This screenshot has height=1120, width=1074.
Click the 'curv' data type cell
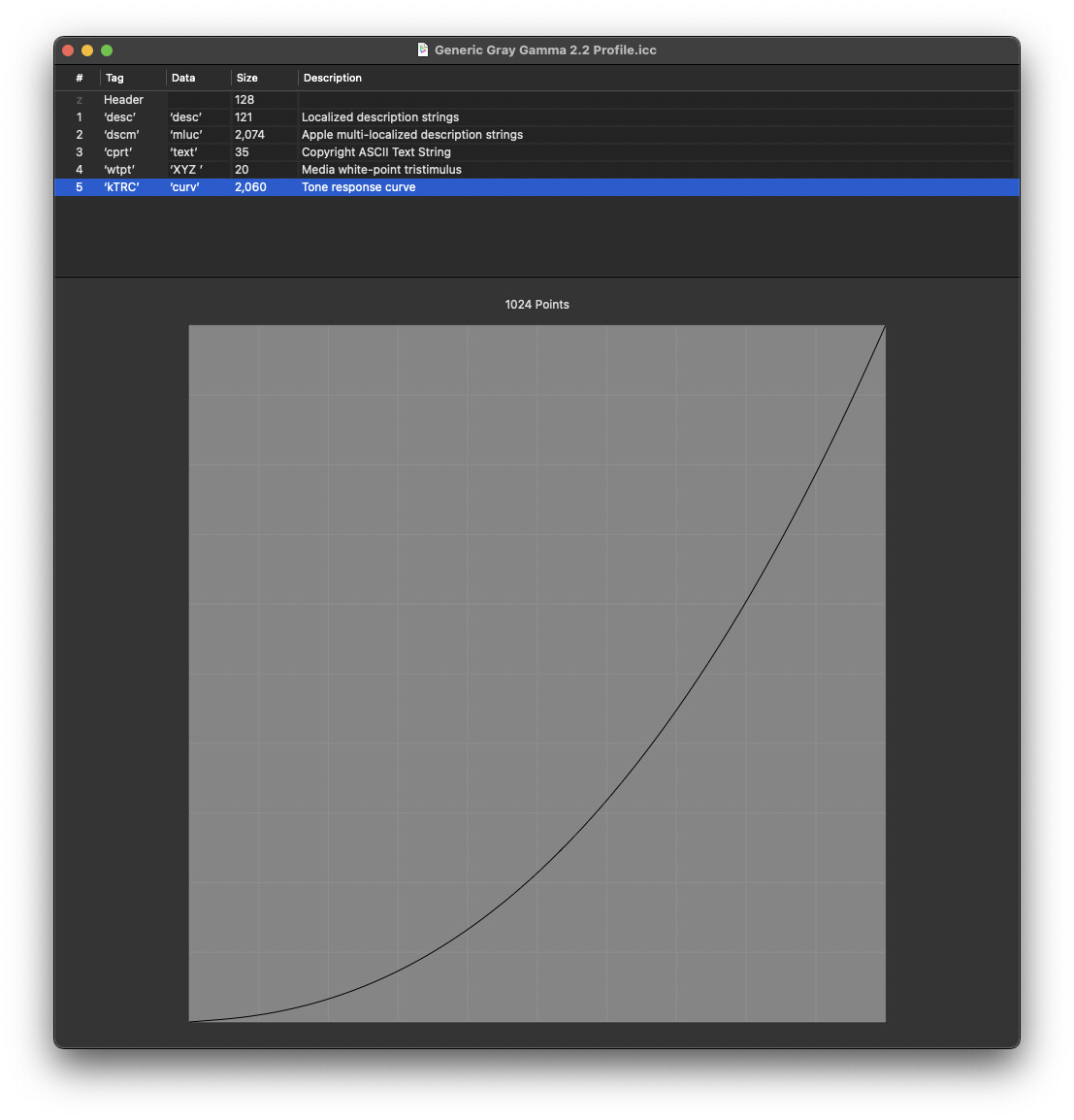[184, 187]
